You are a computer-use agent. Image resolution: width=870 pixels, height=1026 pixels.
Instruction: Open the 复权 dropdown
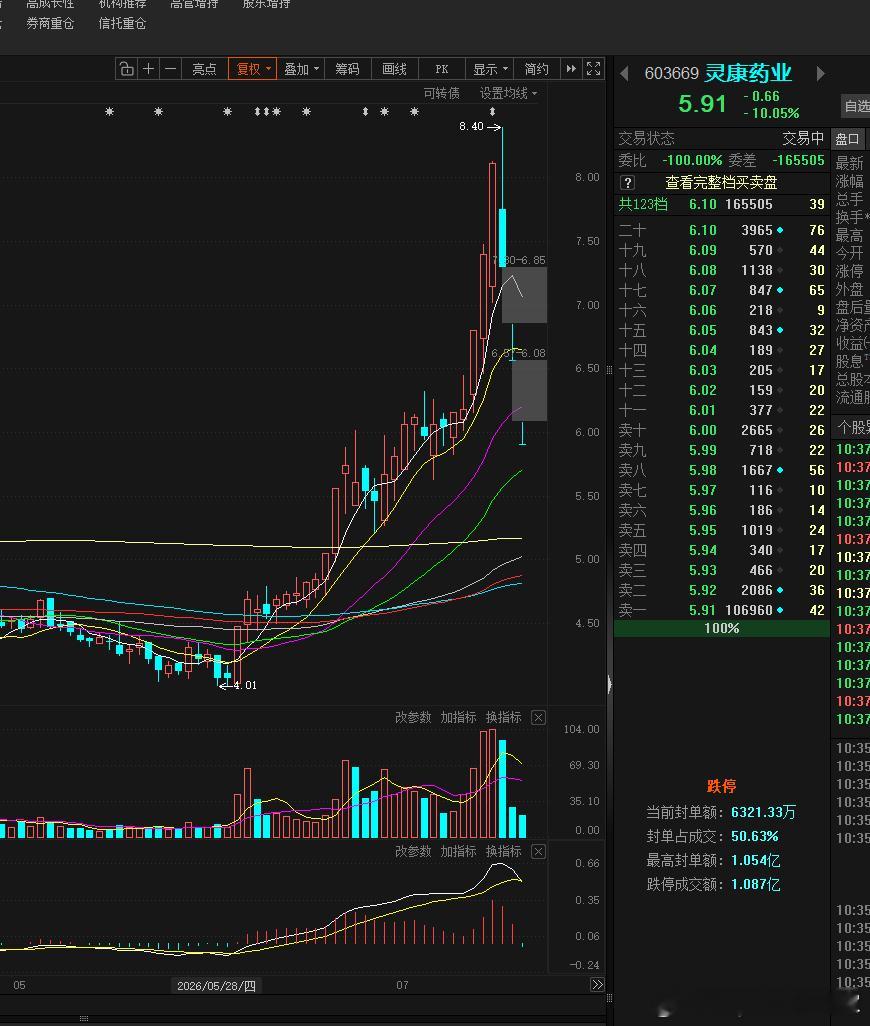tap(252, 69)
